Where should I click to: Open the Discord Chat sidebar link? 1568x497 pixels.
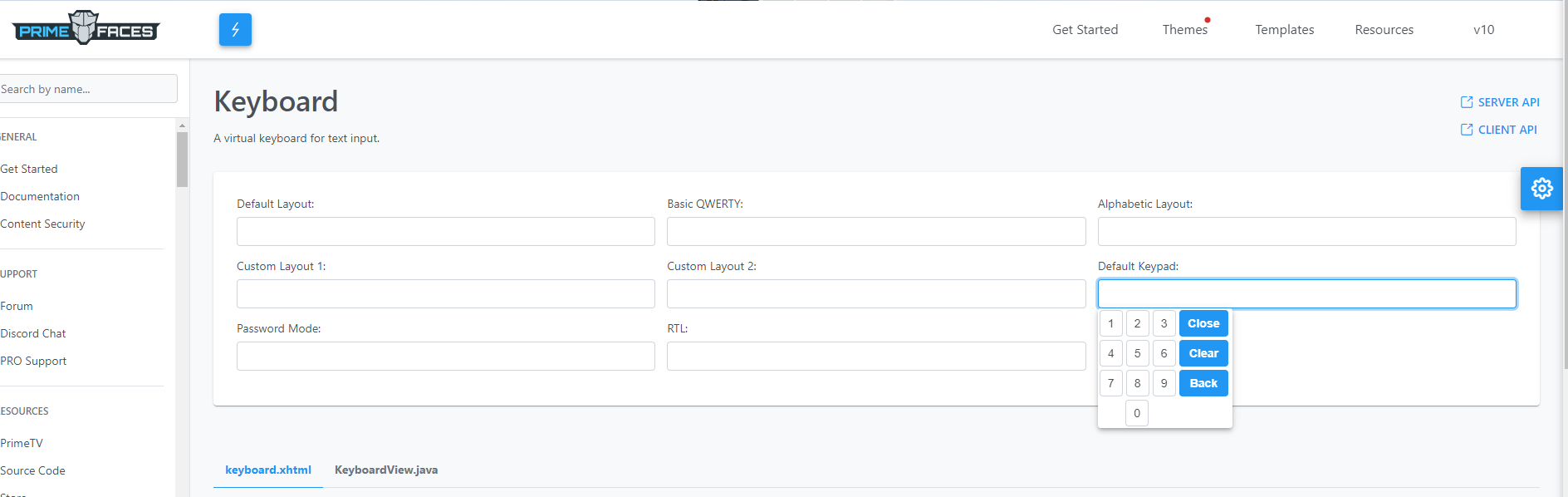(33, 333)
